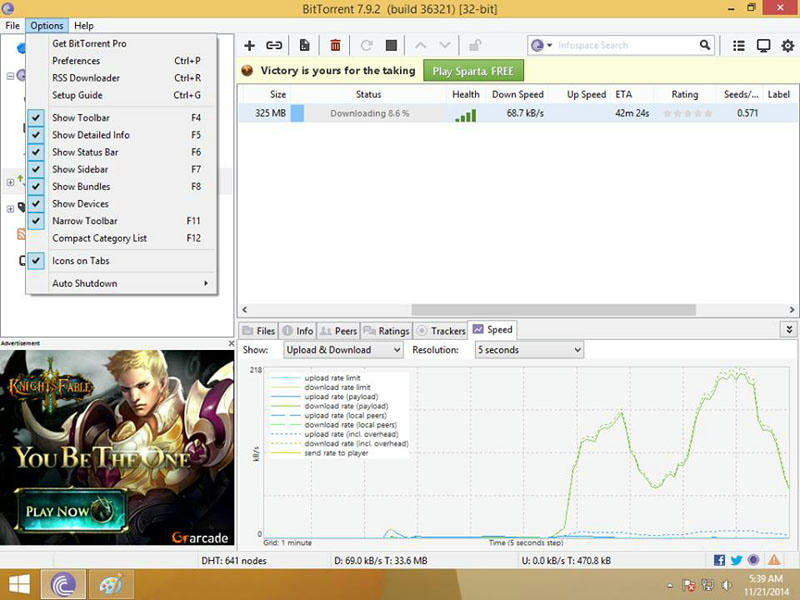Click the search magnifying glass icon

pyautogui.click(x=705, y=45)
